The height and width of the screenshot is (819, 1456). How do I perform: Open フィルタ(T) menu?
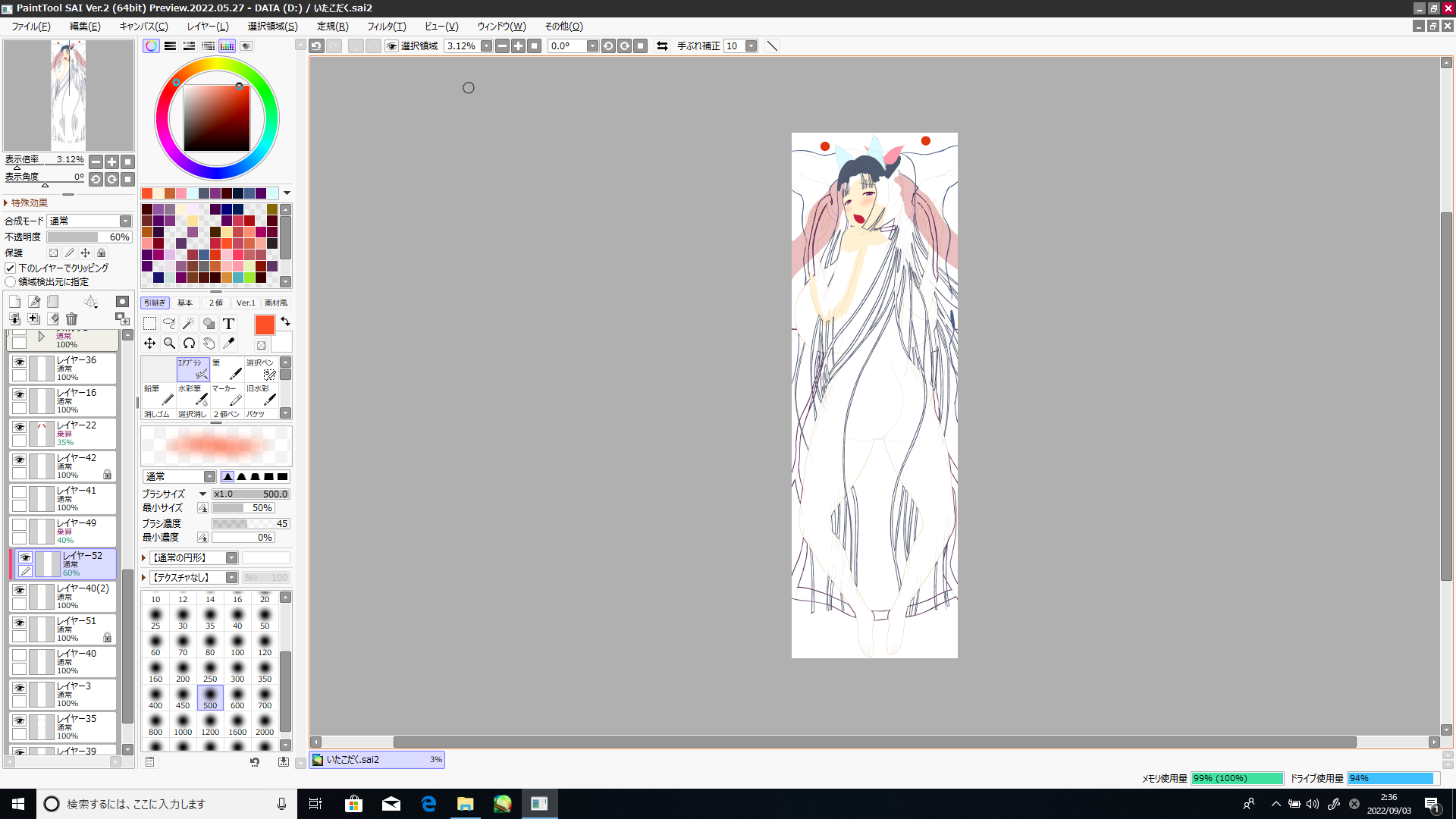coord(387,27)
